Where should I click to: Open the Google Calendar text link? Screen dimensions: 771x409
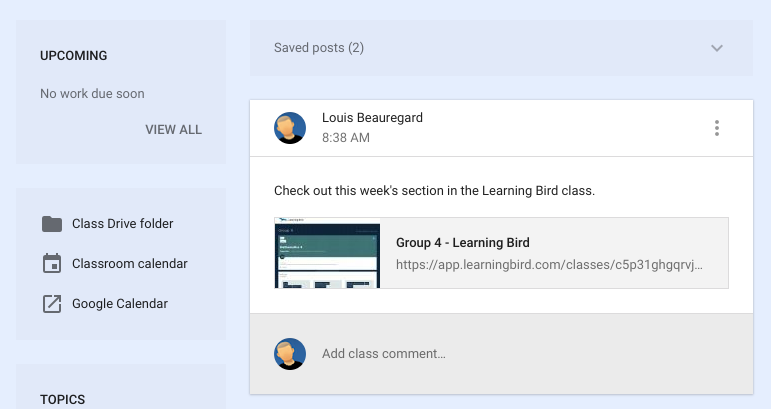click(120, 304)
